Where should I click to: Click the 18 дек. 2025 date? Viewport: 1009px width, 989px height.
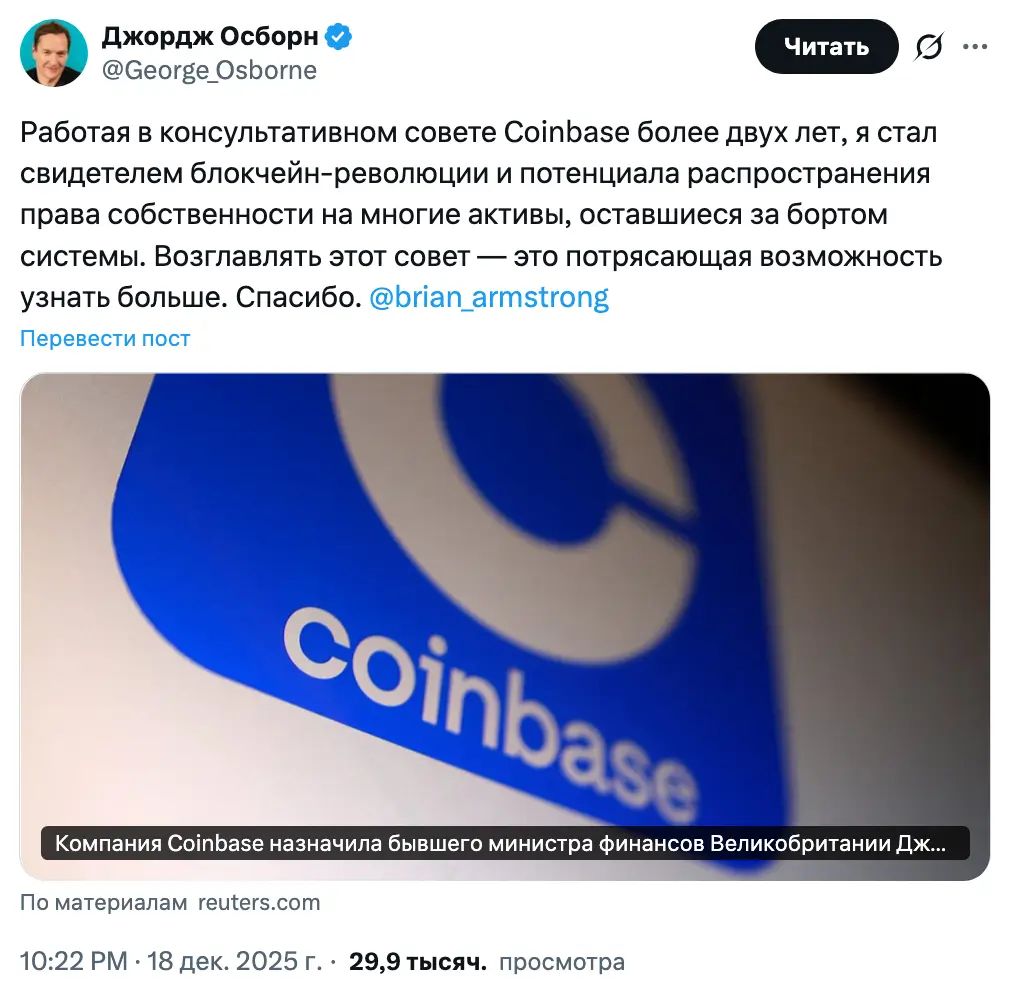(x=234, y=961)
